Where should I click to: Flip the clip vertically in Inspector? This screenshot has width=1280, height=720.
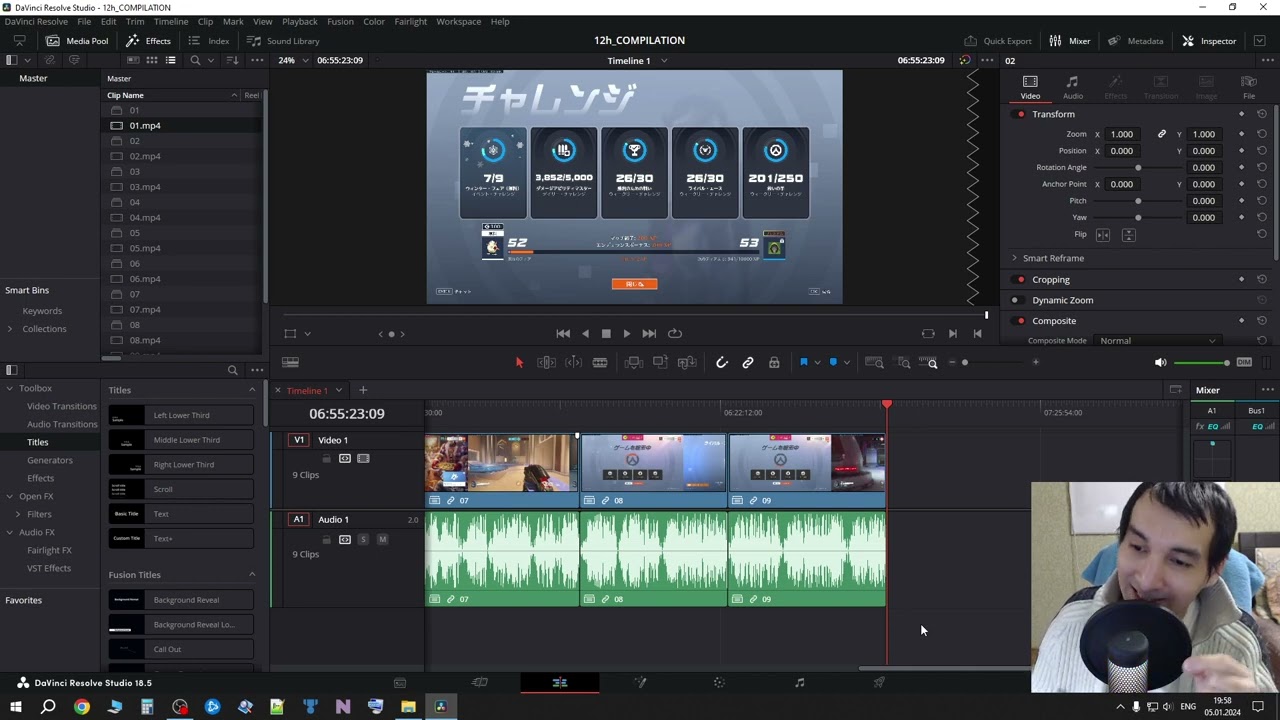(x=1129, y=235)
